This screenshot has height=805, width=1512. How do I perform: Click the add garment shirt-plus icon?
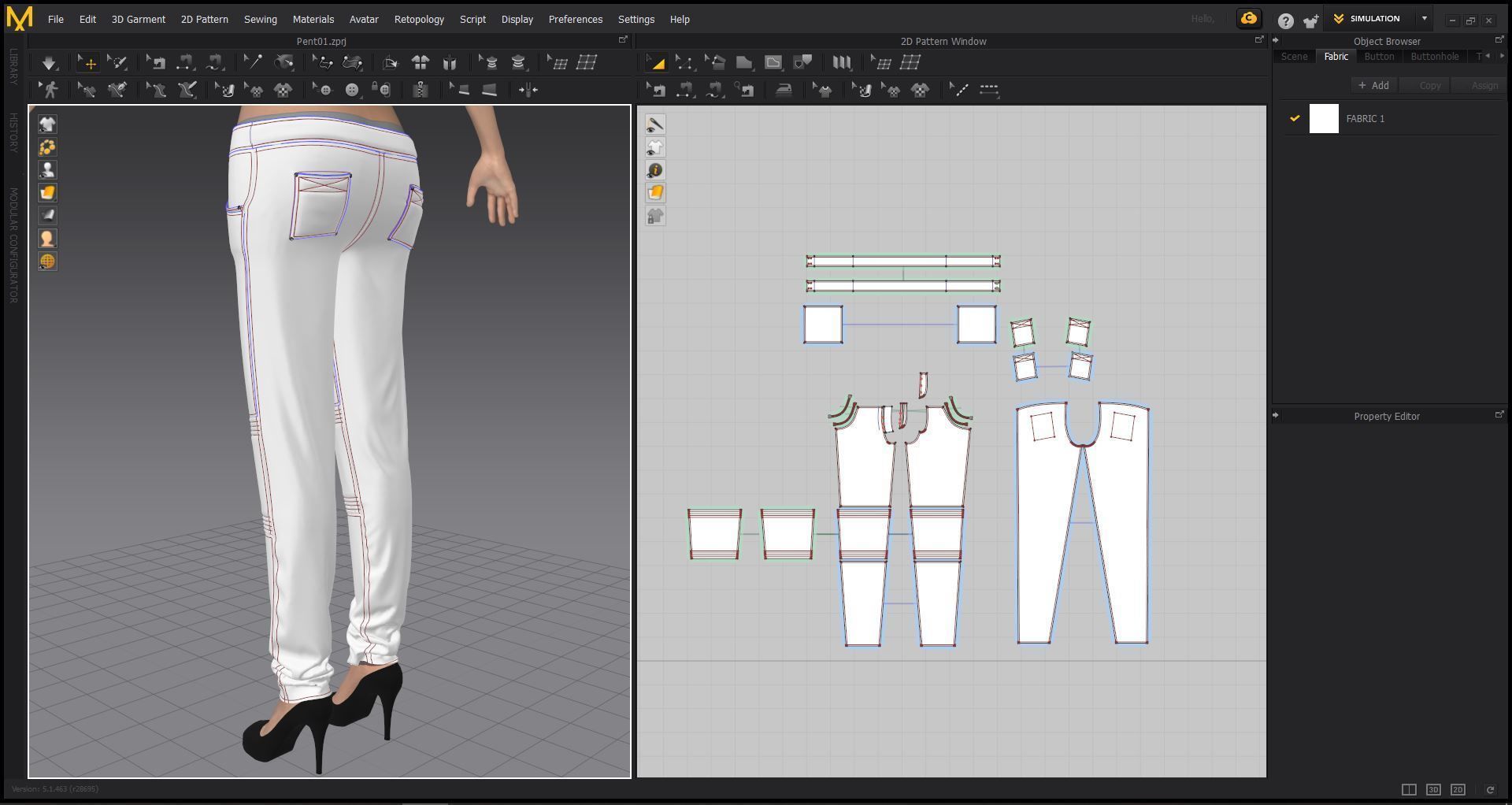(x=1310, y=21)
